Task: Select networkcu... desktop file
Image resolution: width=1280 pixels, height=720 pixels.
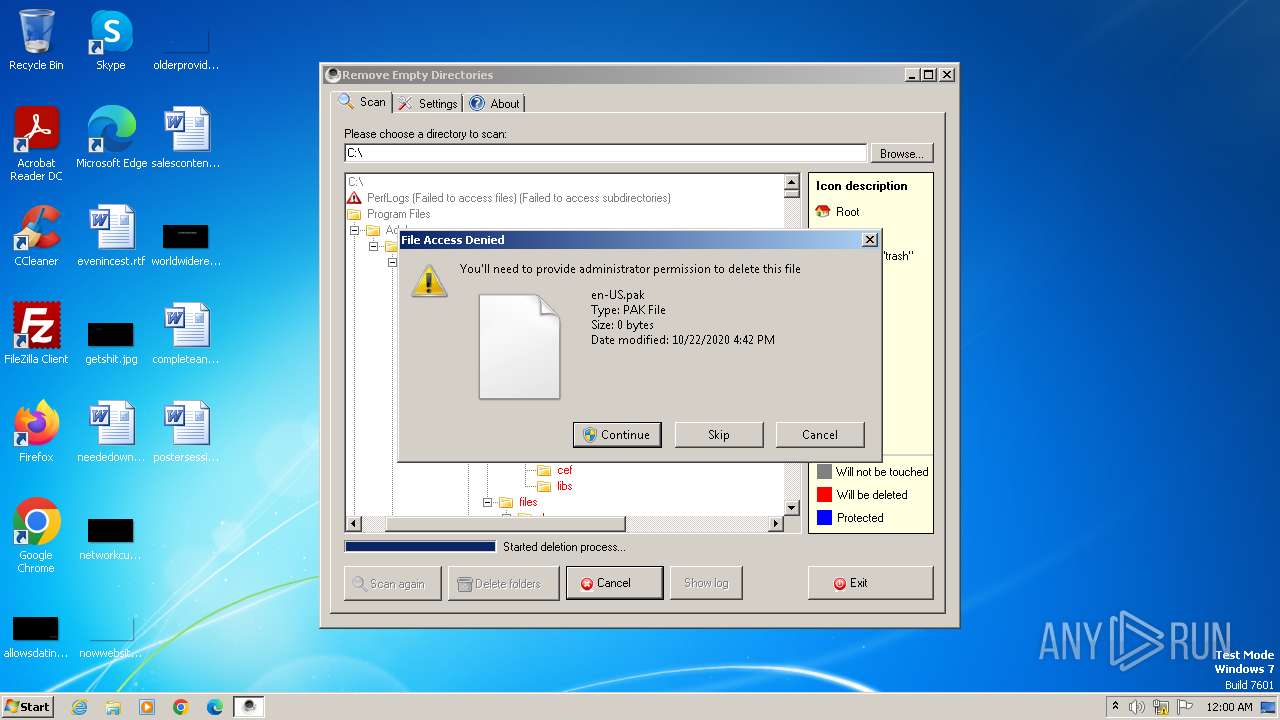Action: pyautogui.click(x=111, y=538)
